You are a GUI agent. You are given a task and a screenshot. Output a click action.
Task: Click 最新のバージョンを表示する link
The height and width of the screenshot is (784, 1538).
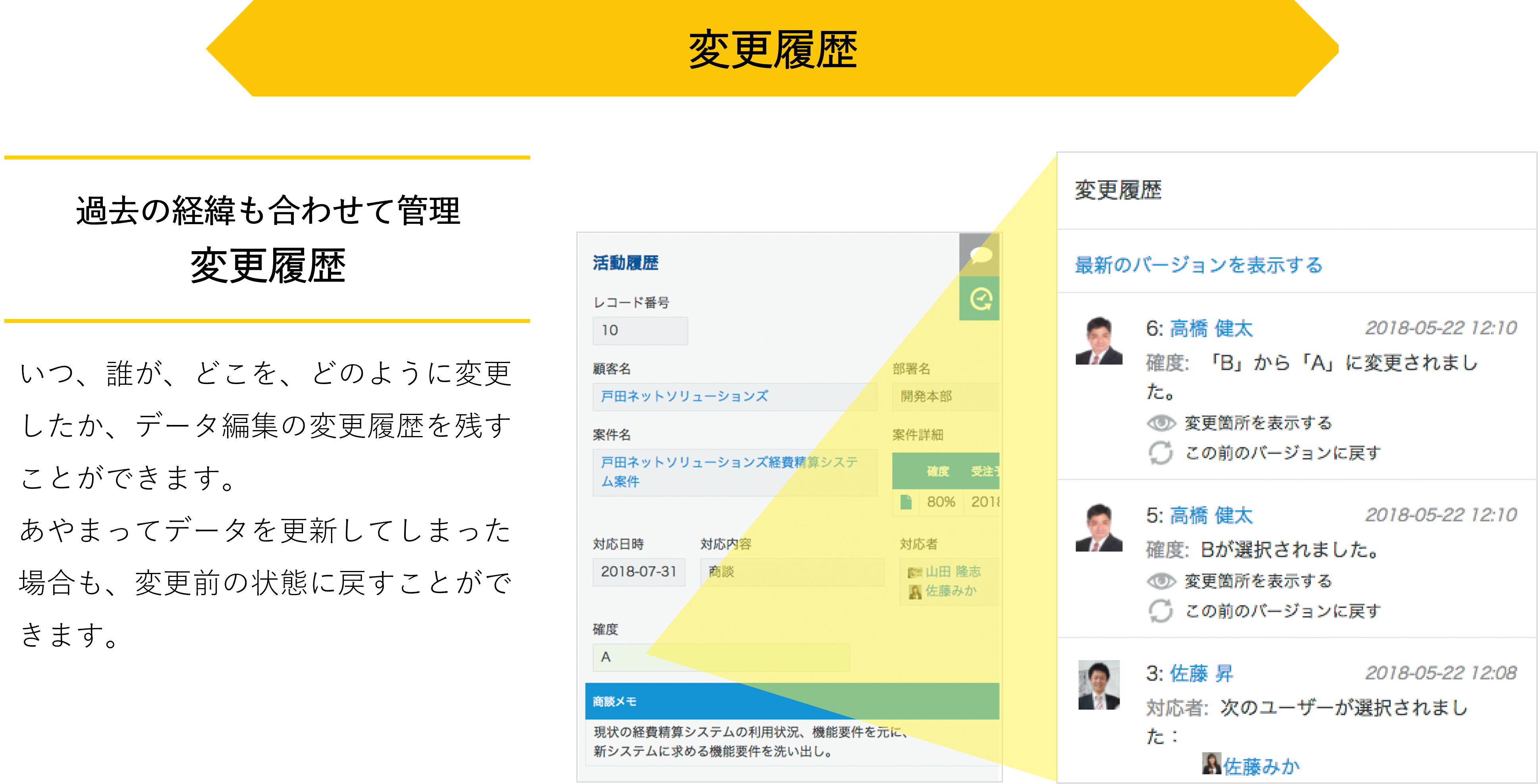click(x=1198, y=265)
